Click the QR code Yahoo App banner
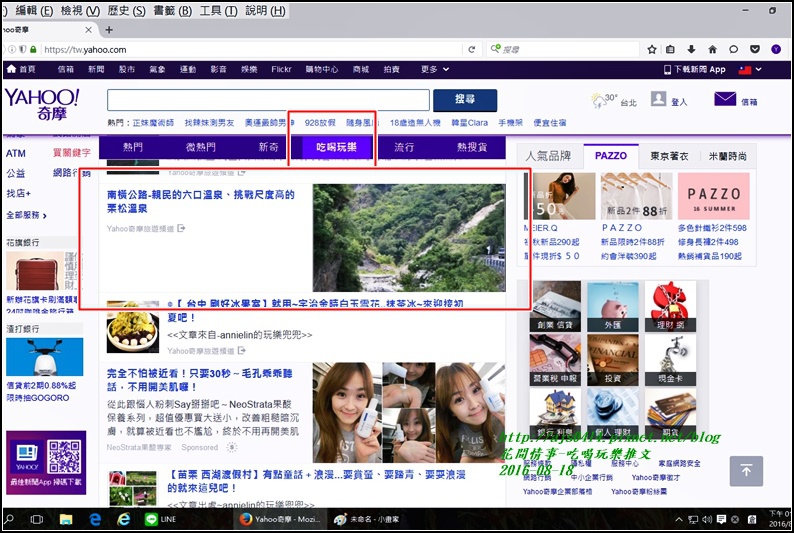Screen dimensions: 794x533 point(46,463)
